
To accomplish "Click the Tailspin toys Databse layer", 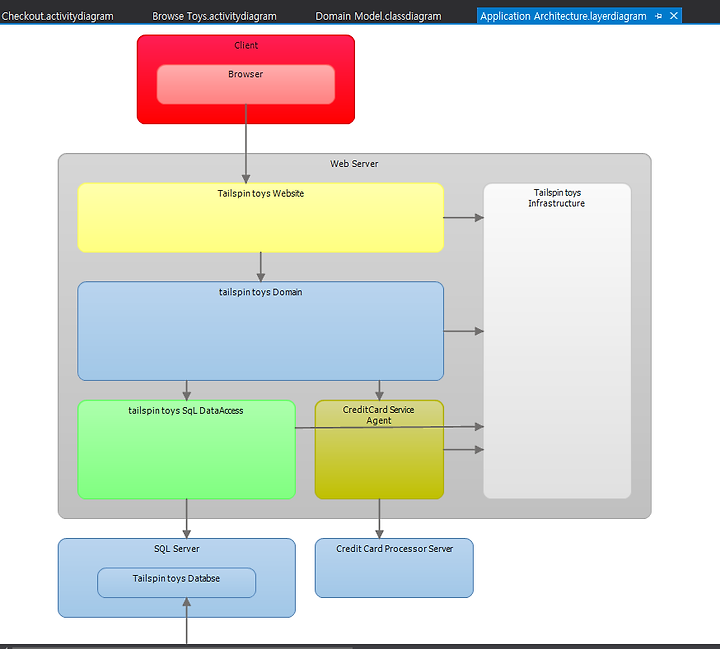I will coord(176,582).
